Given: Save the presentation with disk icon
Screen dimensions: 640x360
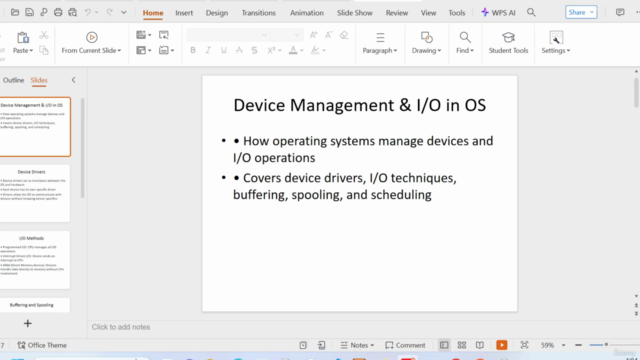Looking at the screenshot, I should pyautogui.click(x=29, y=12).
